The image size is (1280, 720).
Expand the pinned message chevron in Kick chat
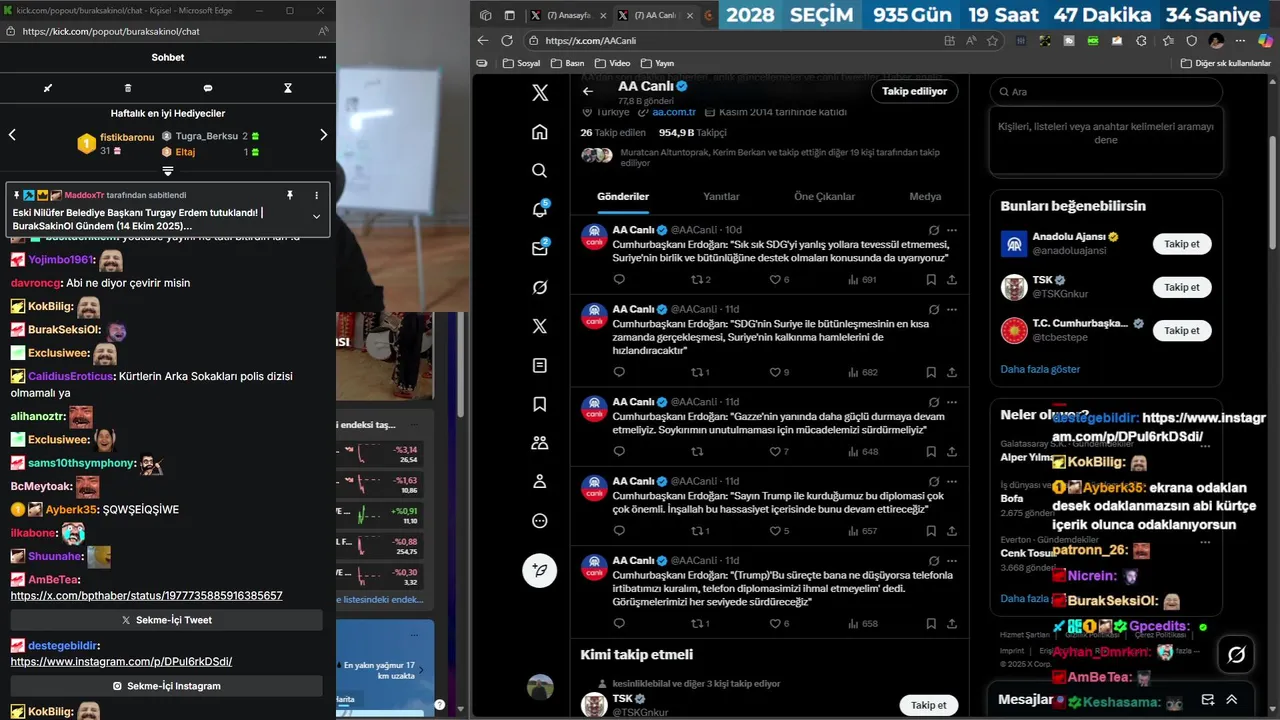[316, 216]
